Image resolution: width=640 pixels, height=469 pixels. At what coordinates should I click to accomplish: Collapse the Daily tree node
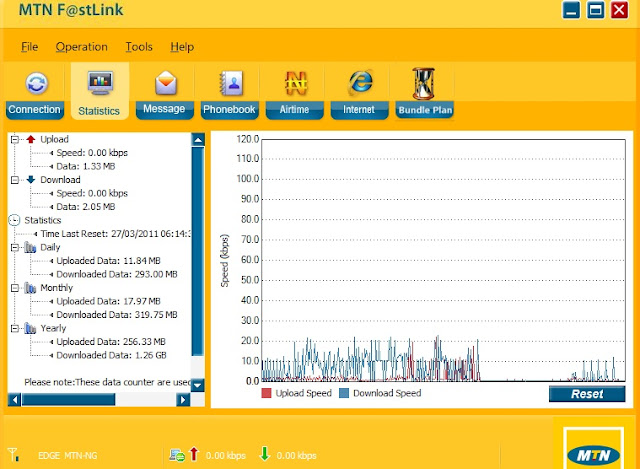pyautogui.click(x=15, y=247)
